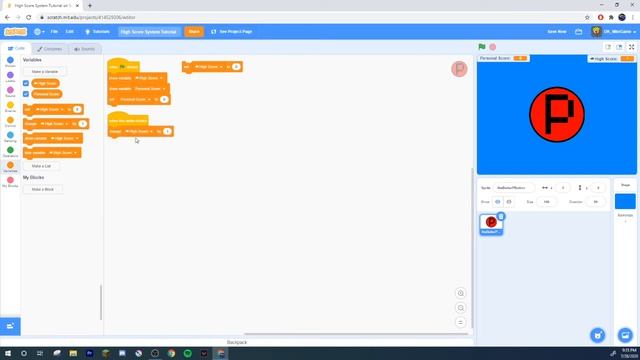640x360 pixels.
Task: Open the language globe dropdown
Action: [x=39, y=31]
